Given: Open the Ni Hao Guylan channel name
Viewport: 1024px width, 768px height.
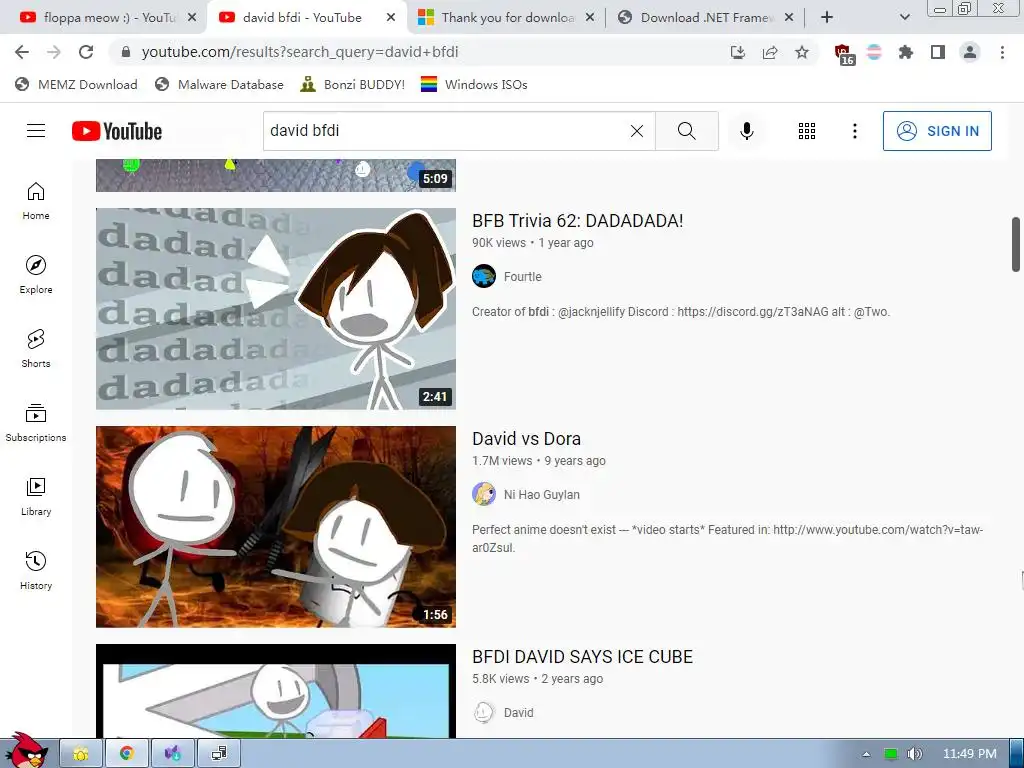Looking at the screenshot, I should tap(541, 495).
